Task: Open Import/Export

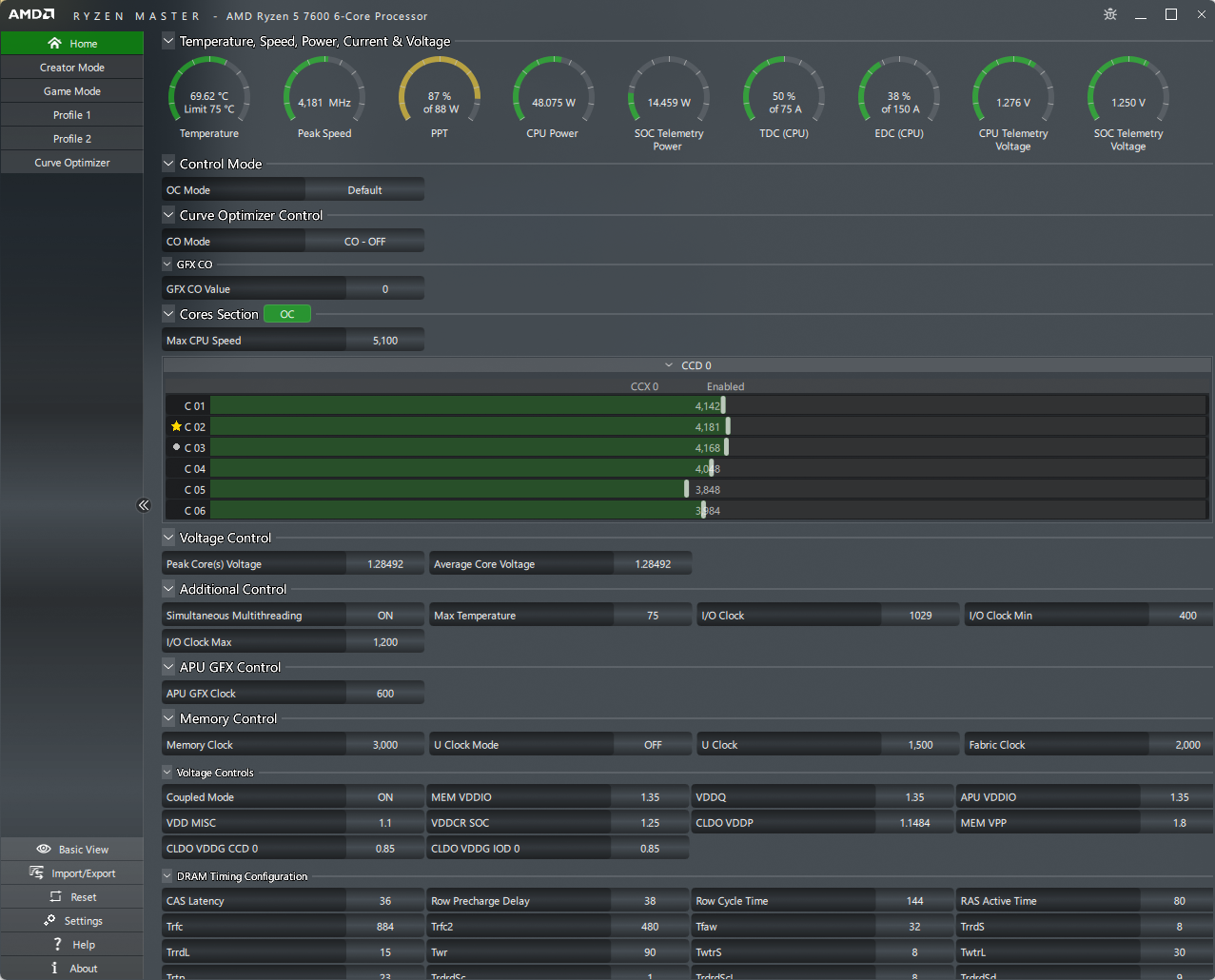Action: click(72, 872)
